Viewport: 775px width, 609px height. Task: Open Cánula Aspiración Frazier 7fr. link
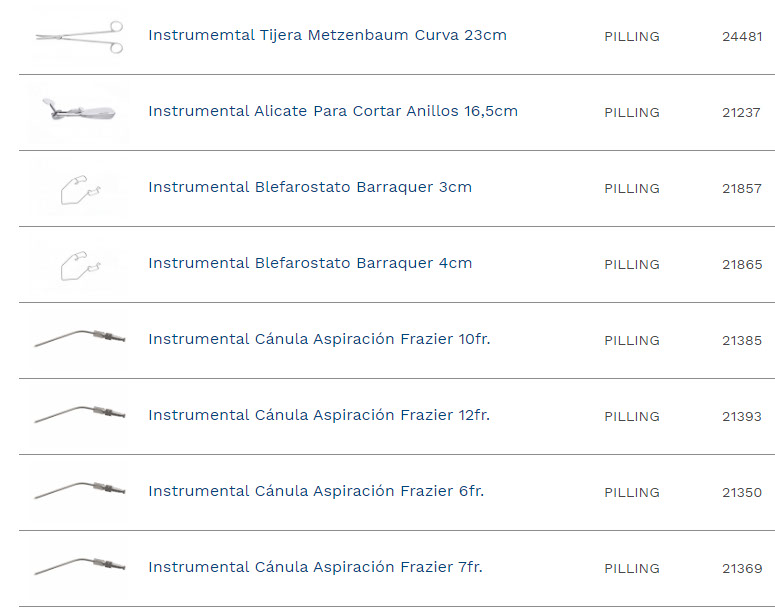[x=315, y=567]
